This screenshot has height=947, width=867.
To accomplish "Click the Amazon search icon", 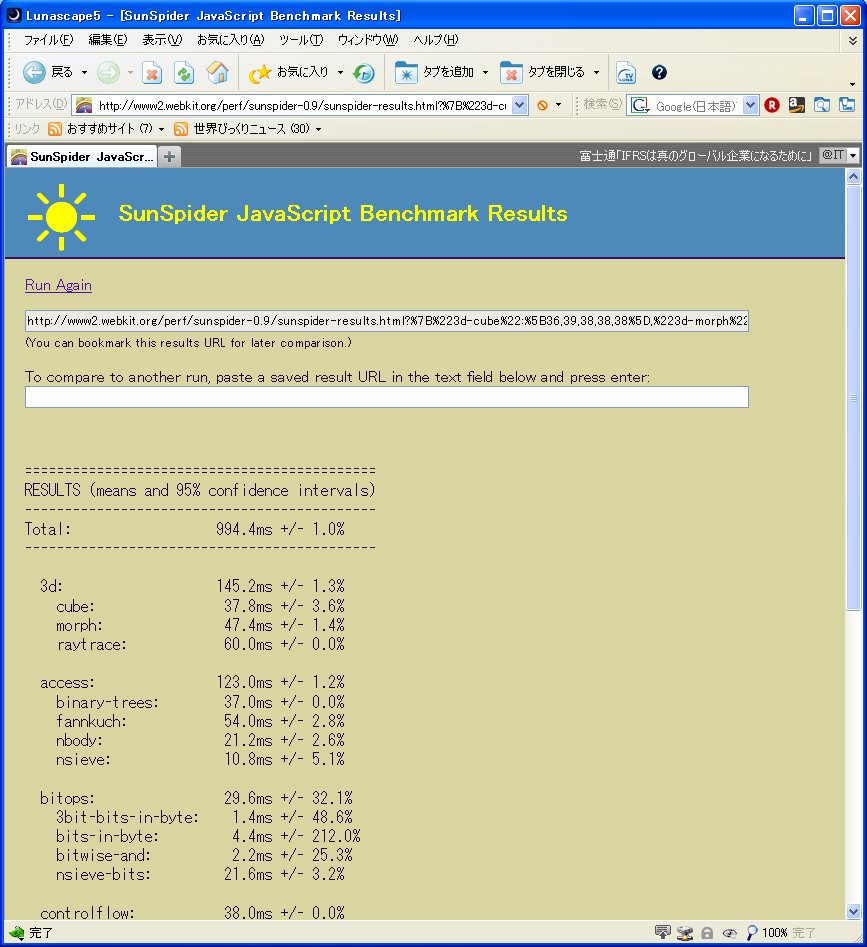I will click(x=796, y=105).
